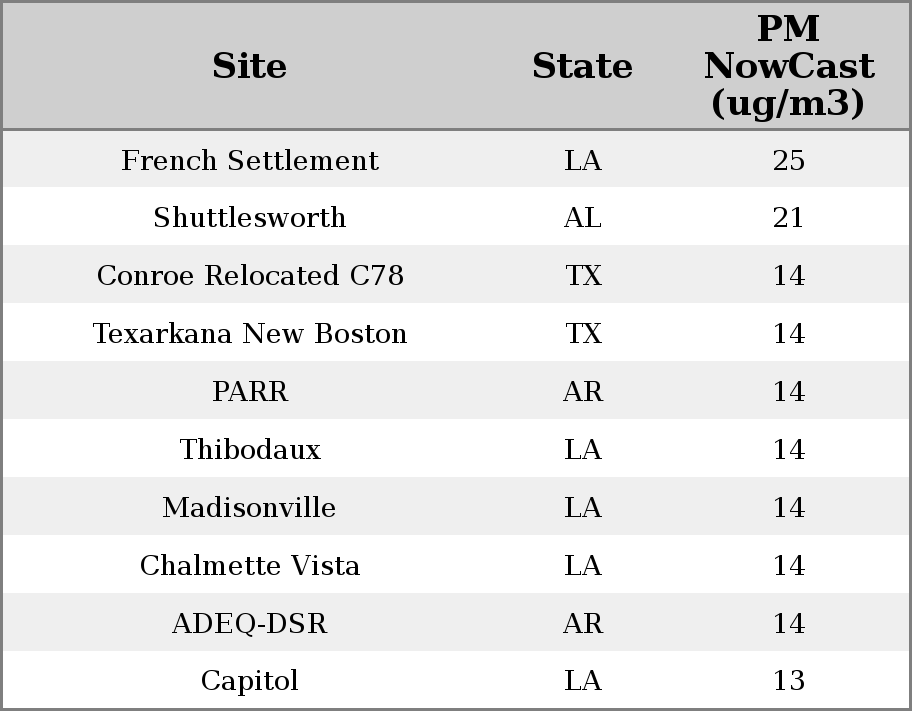
Task: Select the Chalmette Vista site cell
Action: tap(250, 566)
